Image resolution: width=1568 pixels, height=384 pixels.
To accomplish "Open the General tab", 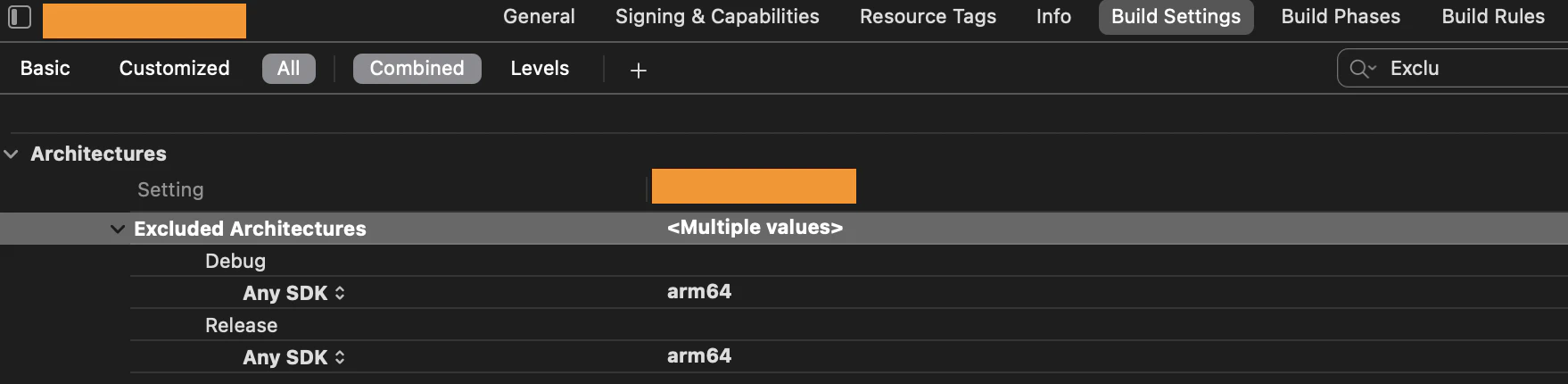I will 539,17.
